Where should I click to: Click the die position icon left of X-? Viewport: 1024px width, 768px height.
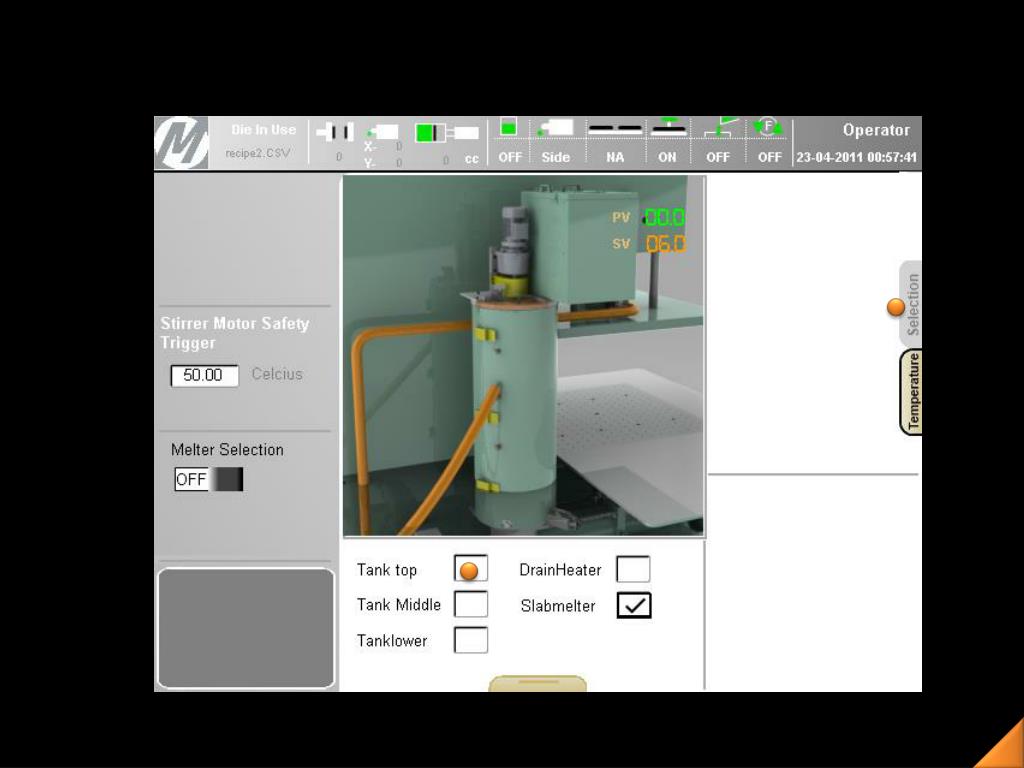[x=335, y=132]
